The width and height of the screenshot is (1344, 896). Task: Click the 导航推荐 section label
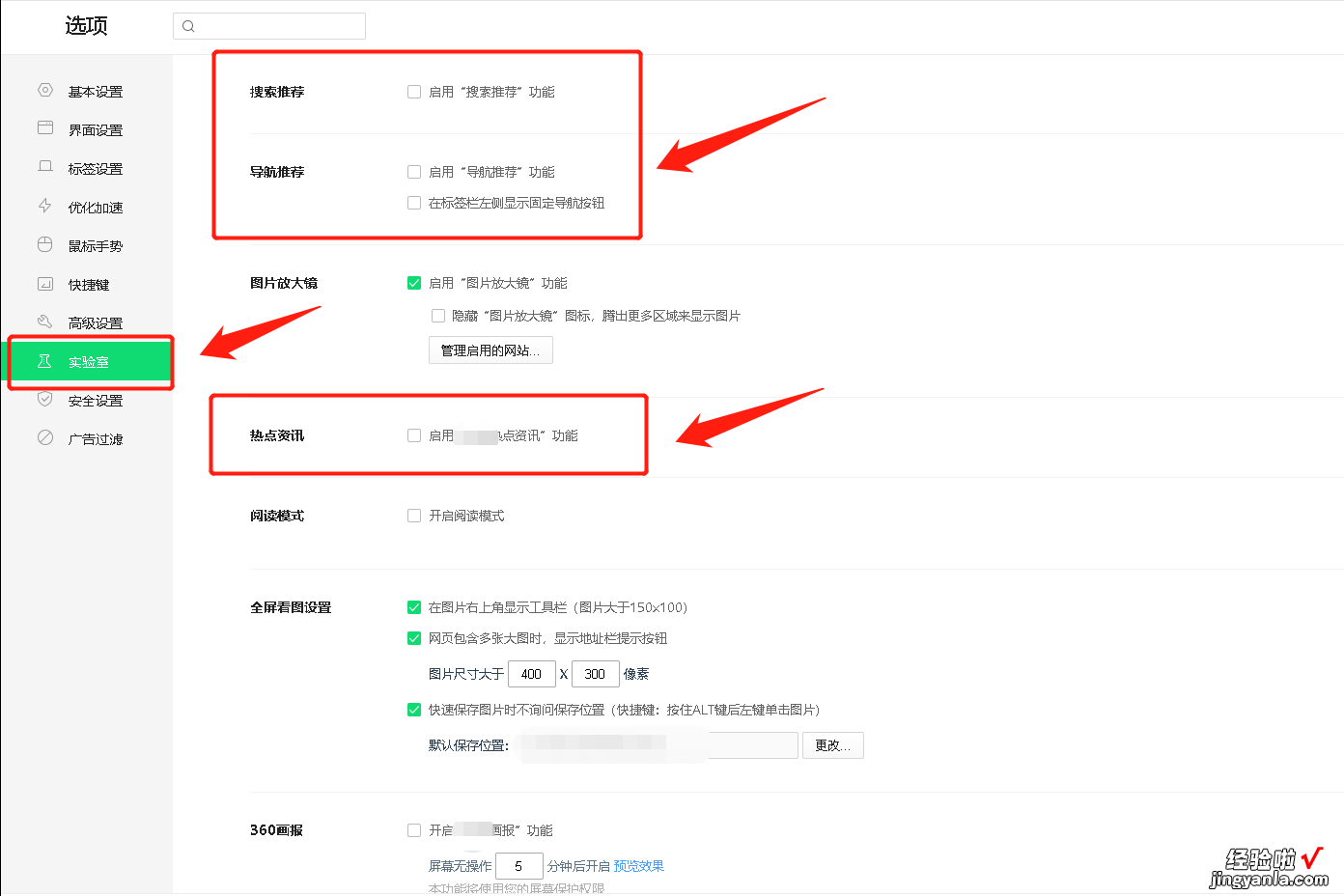pyautogui.click(x=277, y=172)
